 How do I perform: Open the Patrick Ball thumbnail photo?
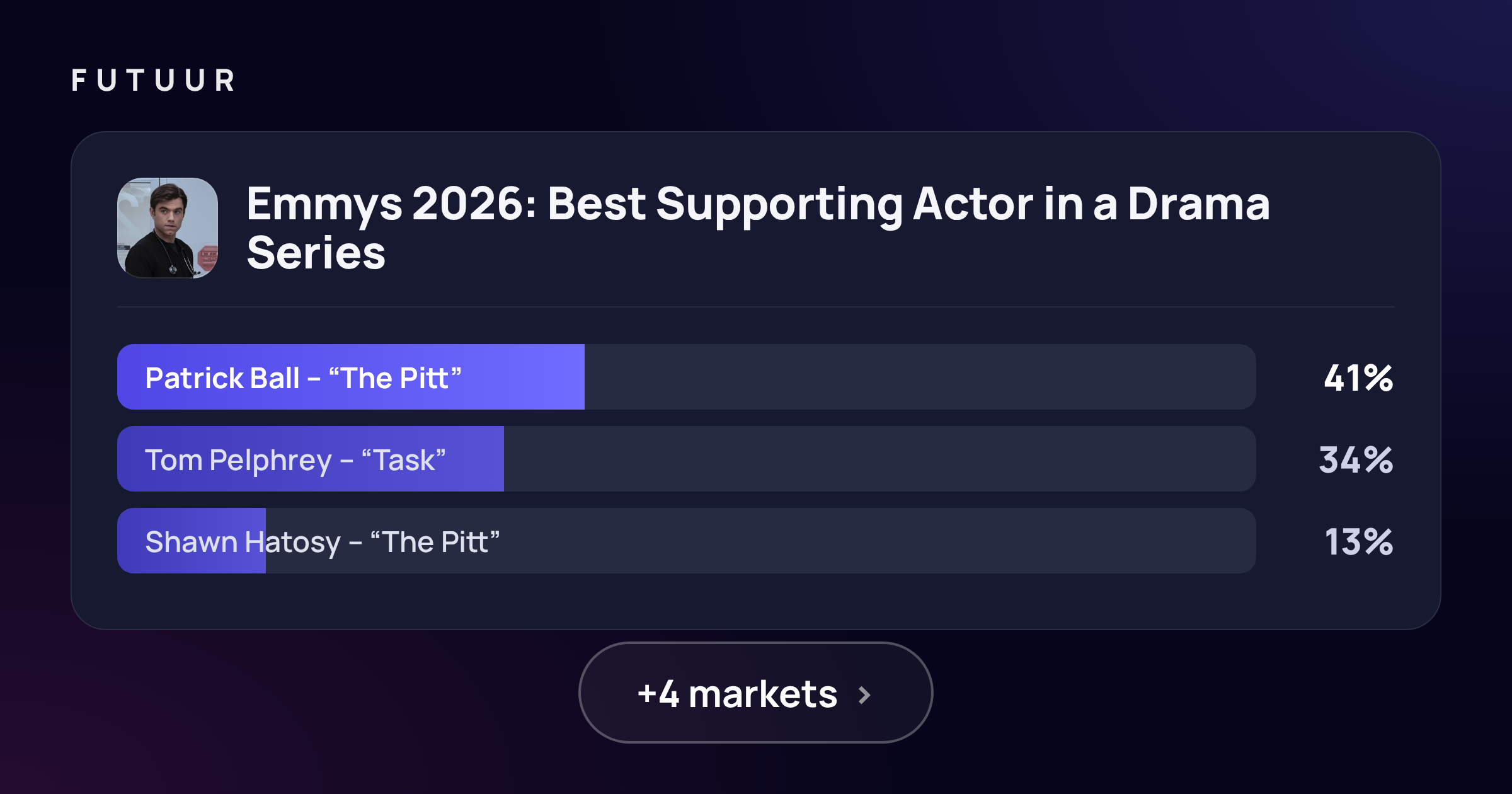click(x=168, y=228)
